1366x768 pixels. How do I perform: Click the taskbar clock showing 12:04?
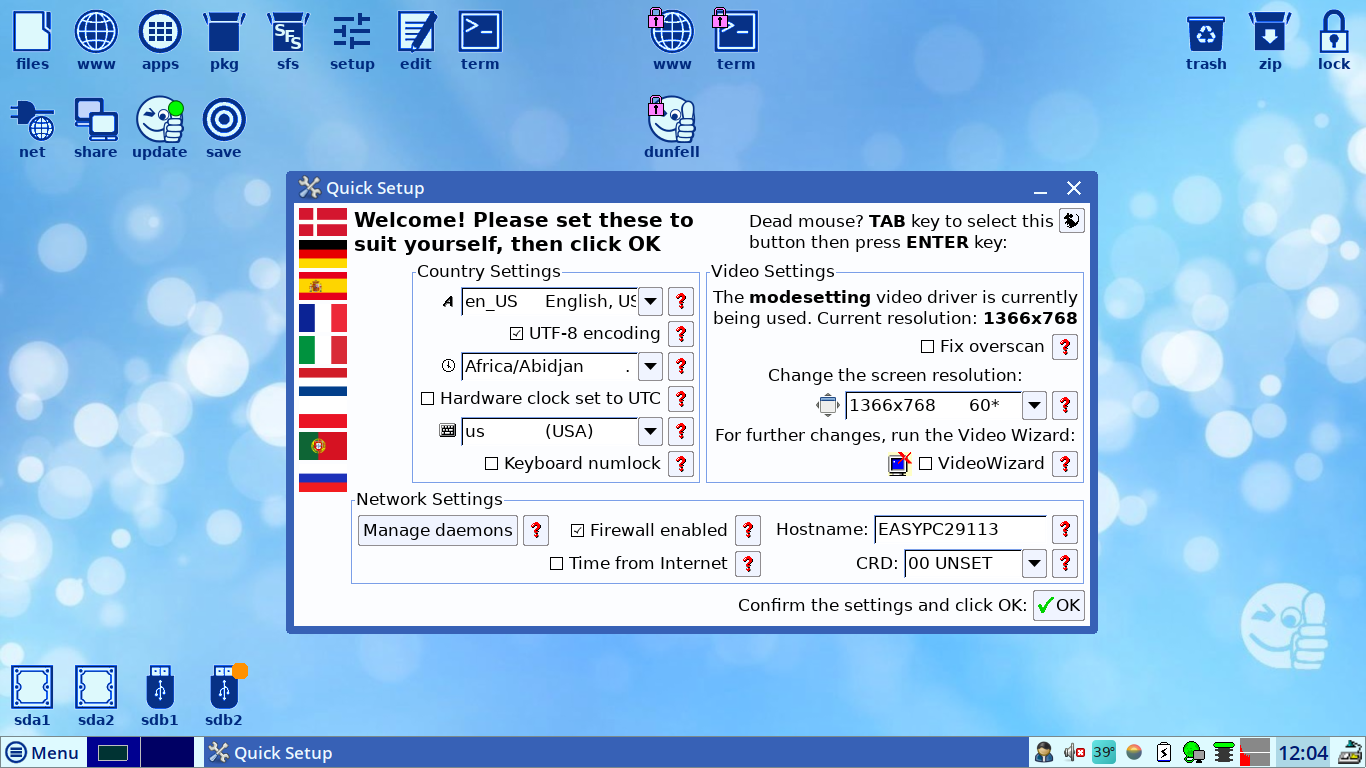coord(1303,753)
